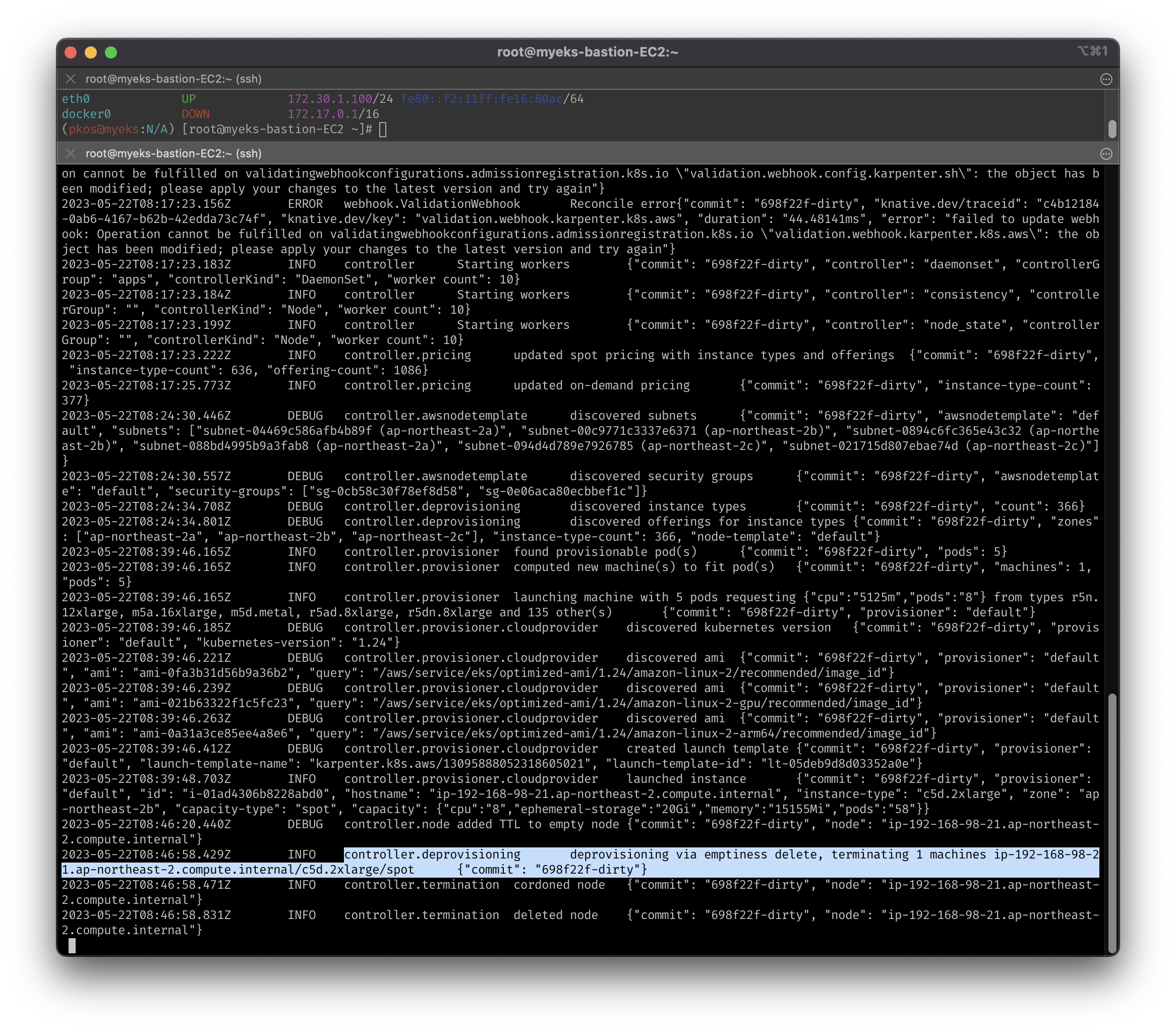This screenshot has width=1176, height=1031.
Task: Click the lower pane scrollbar thumb
Action: tap(1112, 822)
